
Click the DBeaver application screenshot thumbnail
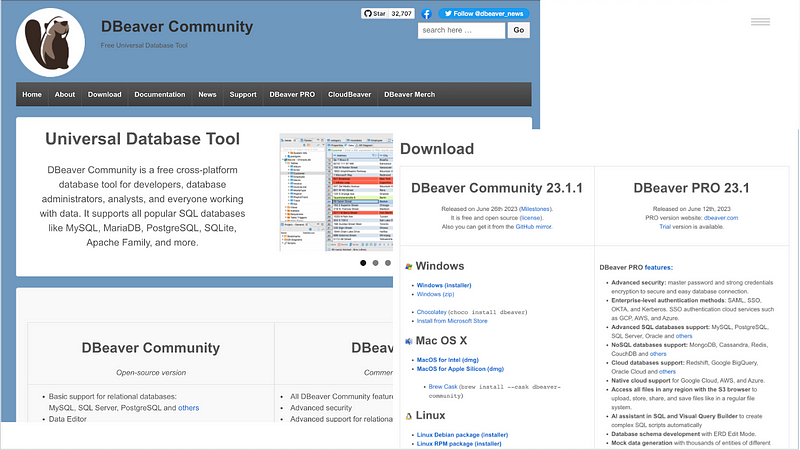coord(336,192)
